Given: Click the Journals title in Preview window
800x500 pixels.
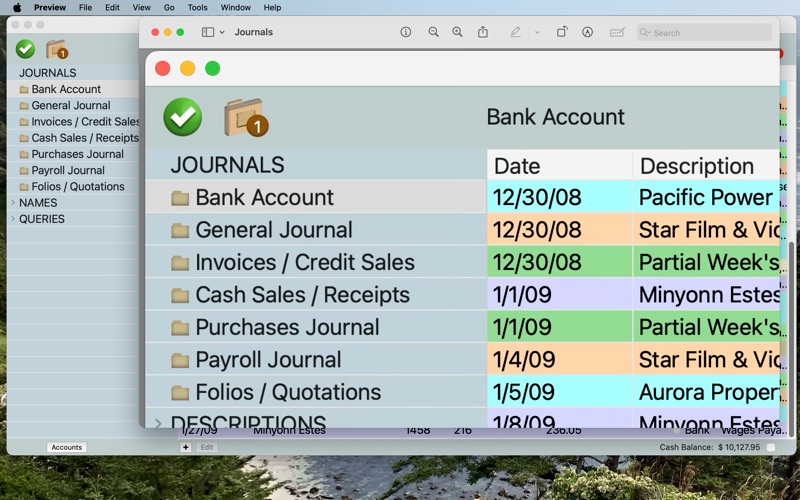Looking at the screenshot, I should coord(254,32).
